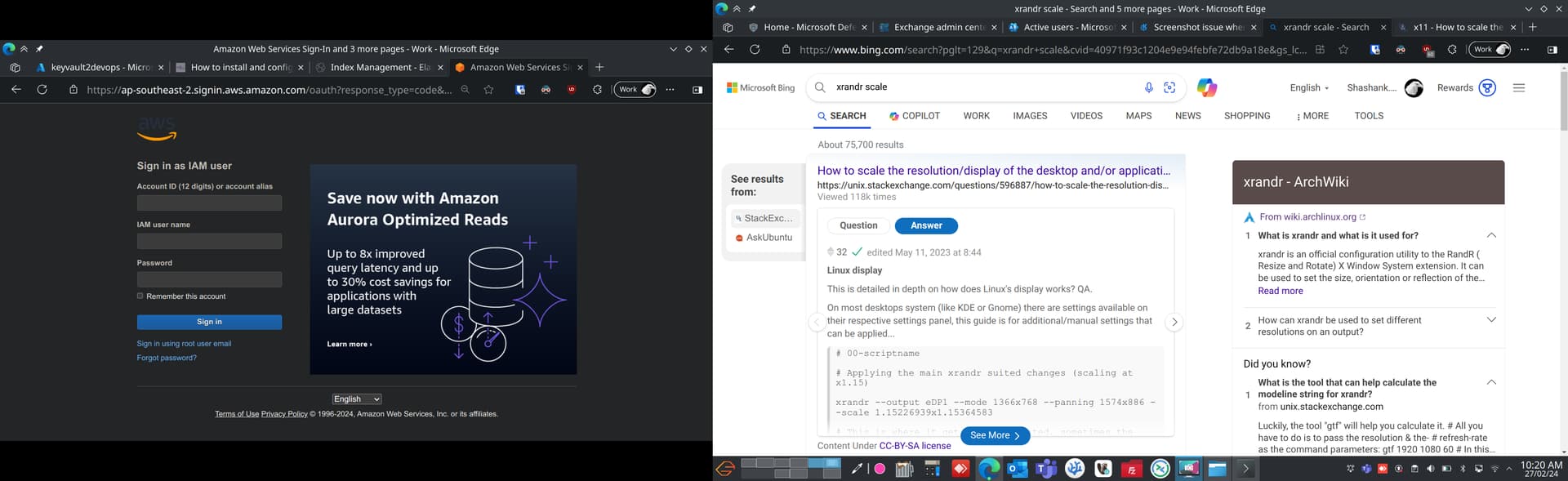Select the NEWS search tab
The height and width of the screenshot is (481, 1568).
(x=1187, y=116)
